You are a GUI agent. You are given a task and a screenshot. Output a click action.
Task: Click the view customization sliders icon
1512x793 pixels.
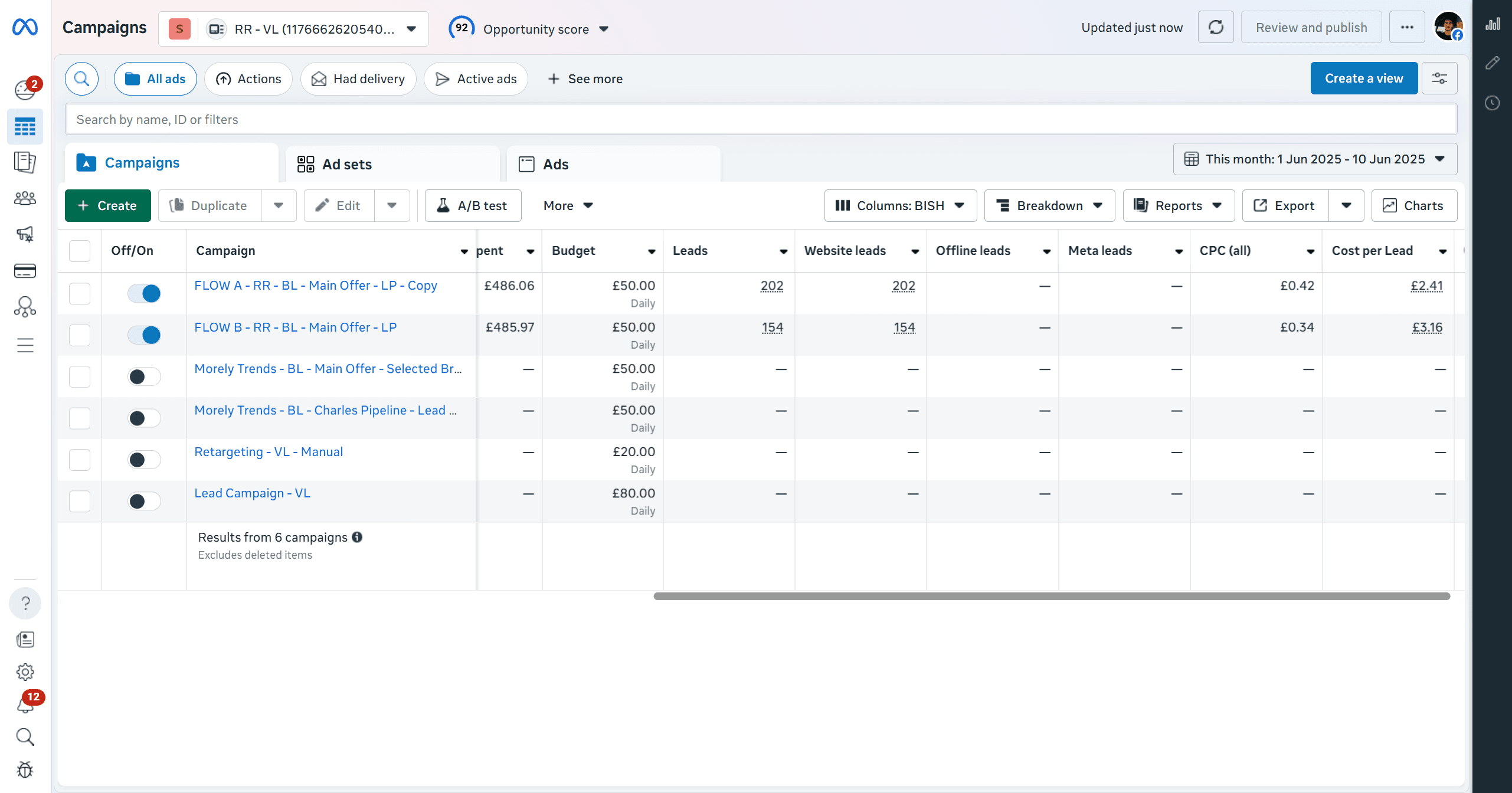[x=1439, y=78]
